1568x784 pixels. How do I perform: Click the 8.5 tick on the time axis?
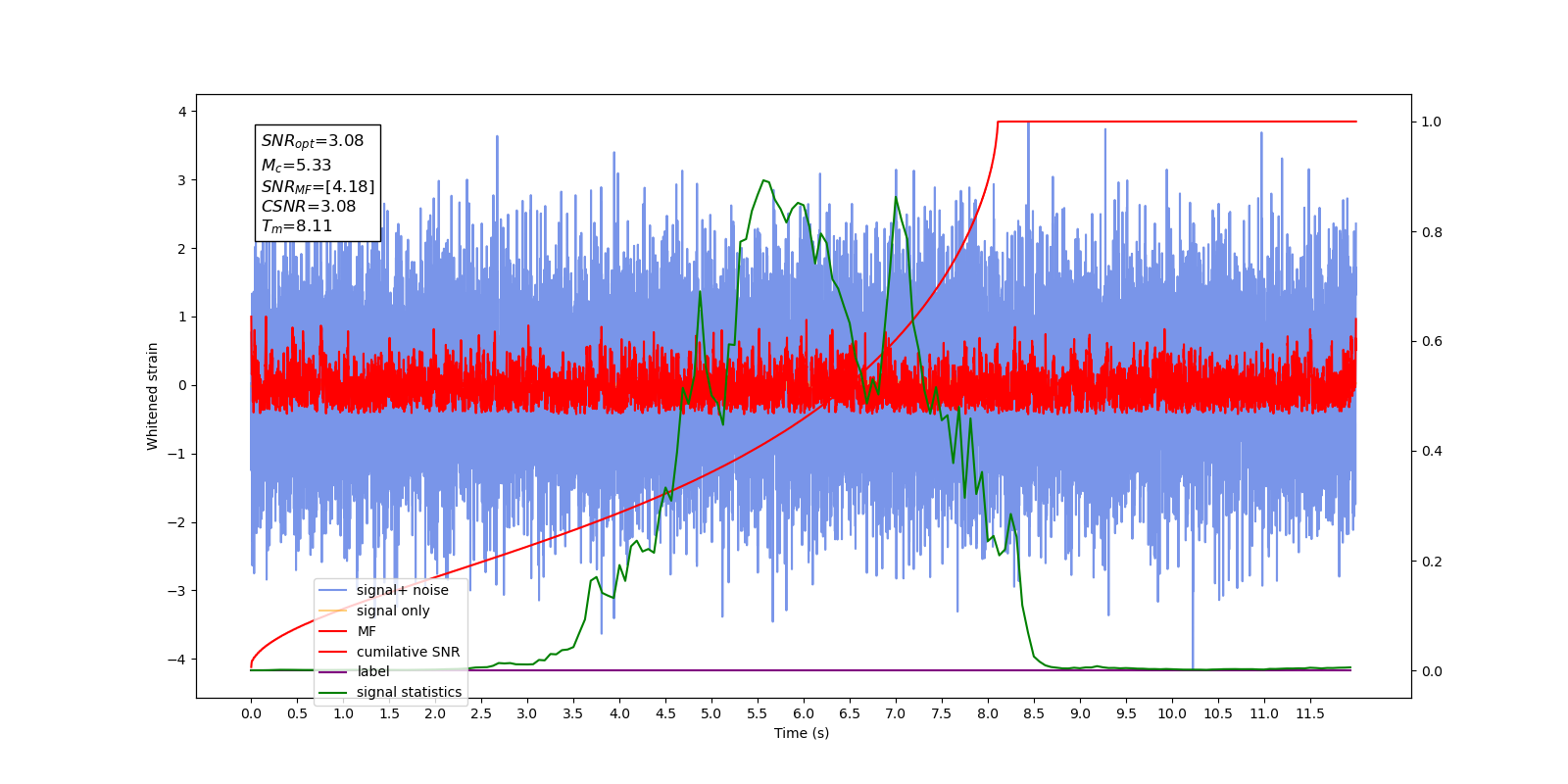1034,713
